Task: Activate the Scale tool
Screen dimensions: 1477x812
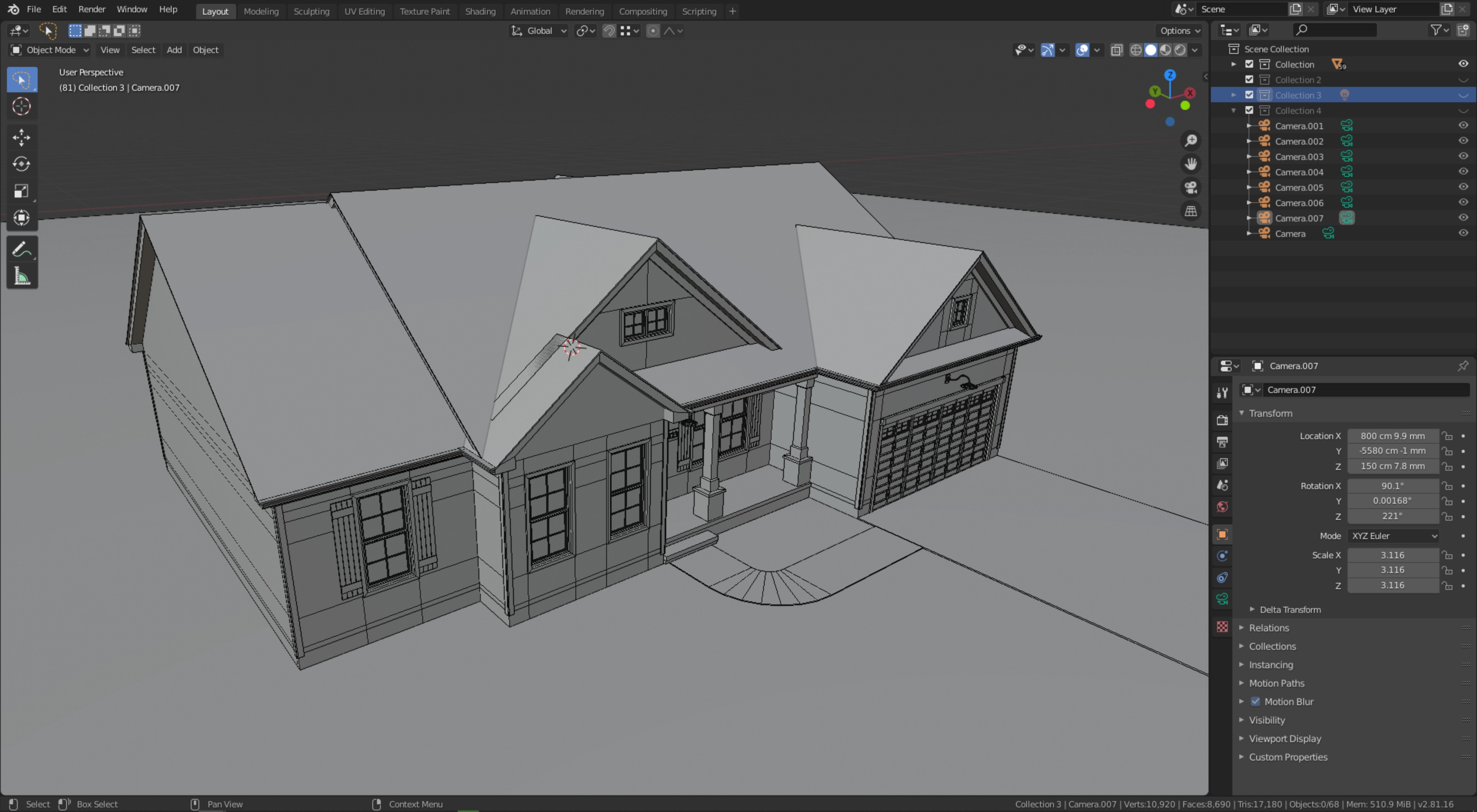Action: pyautogui.click(x=22, y=191)
